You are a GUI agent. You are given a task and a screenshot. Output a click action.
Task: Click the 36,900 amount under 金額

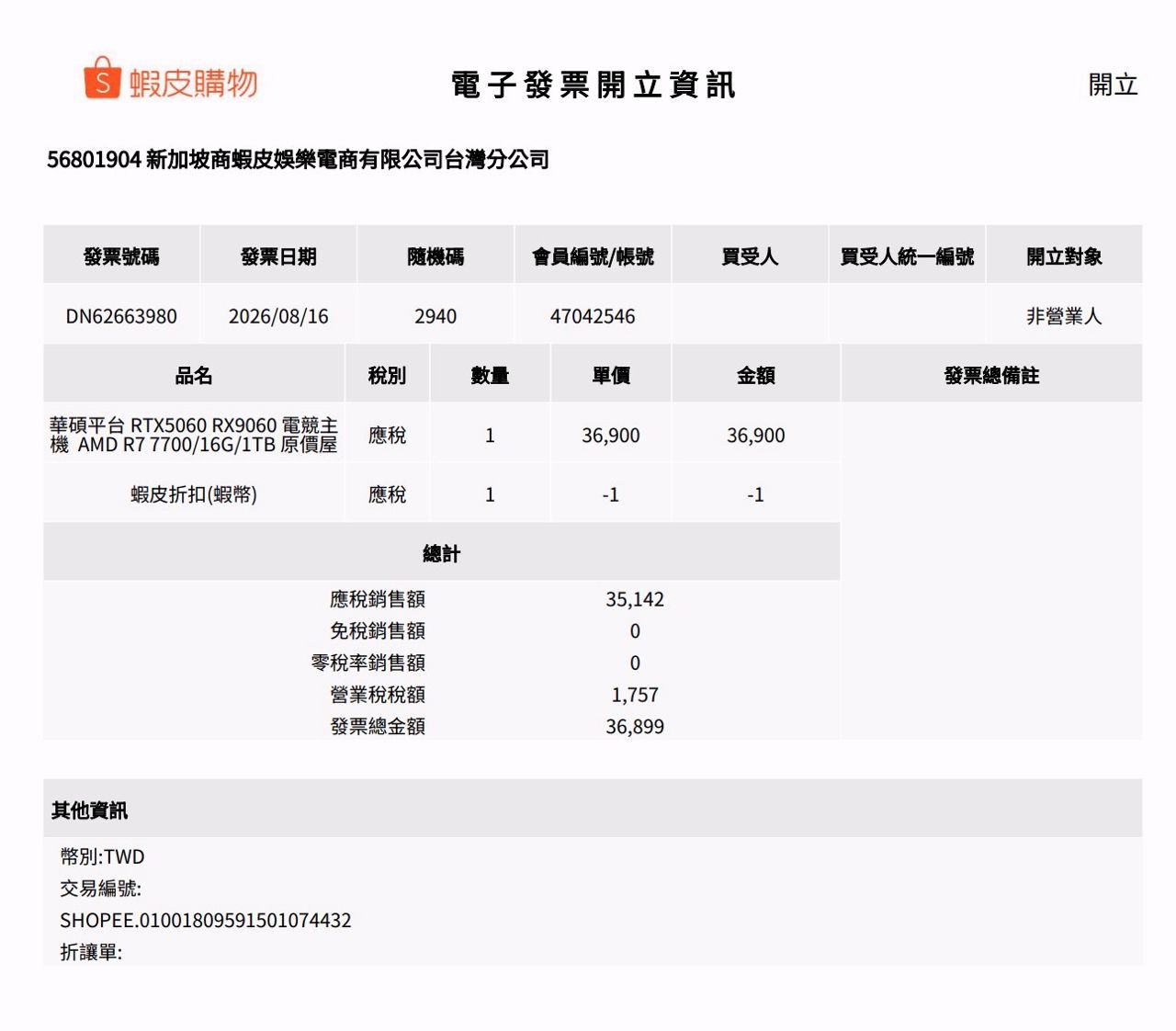click(756, 435)
